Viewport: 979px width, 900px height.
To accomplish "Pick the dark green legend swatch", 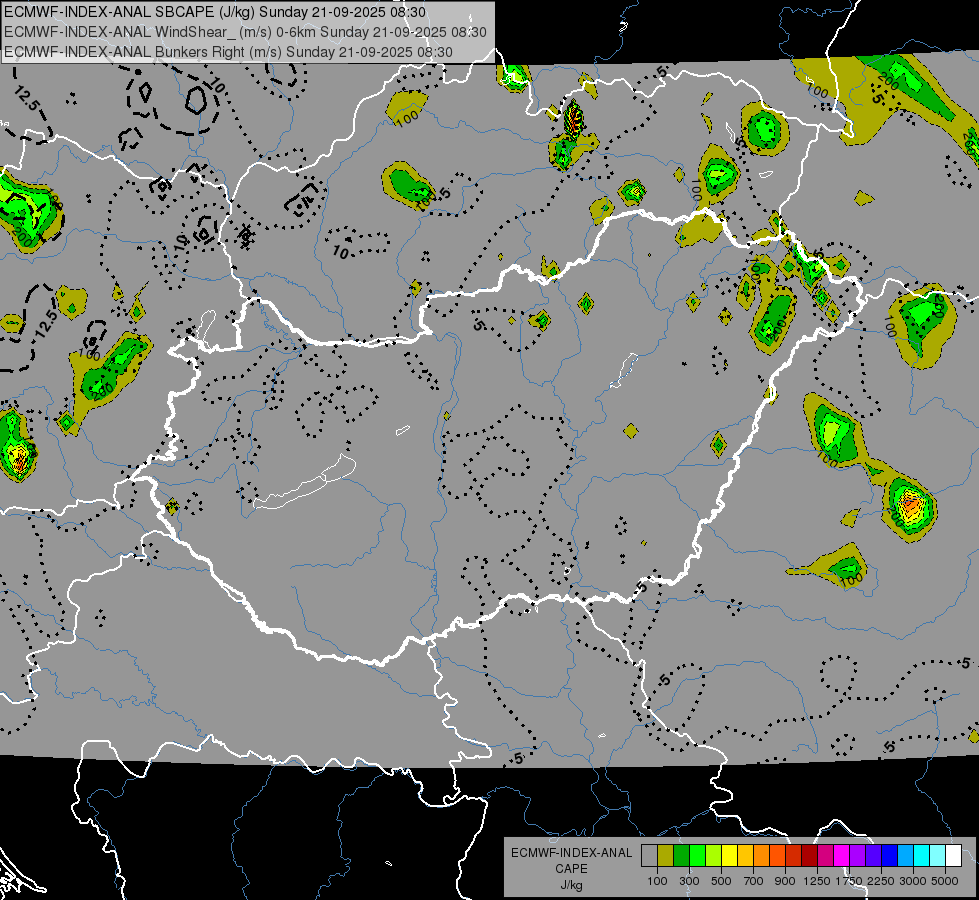I will point(681,856).
